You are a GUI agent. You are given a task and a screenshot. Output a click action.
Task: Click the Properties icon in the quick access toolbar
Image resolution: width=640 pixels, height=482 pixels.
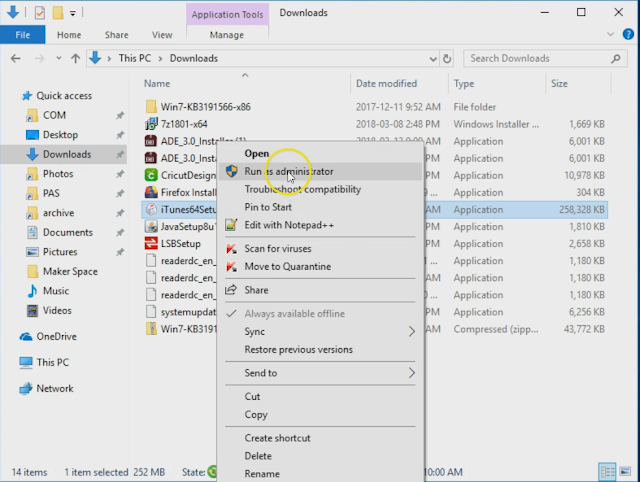40,13
